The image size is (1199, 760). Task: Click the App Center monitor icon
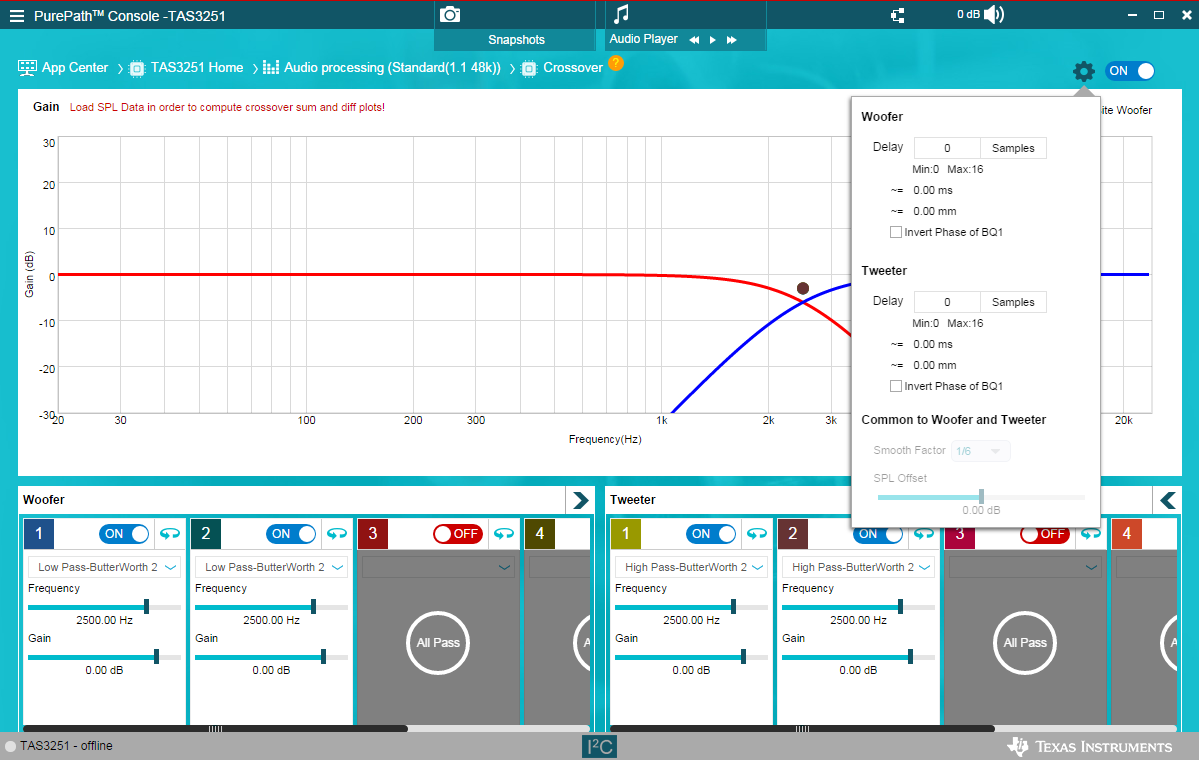pyautogui.click(x=28, y=68)
